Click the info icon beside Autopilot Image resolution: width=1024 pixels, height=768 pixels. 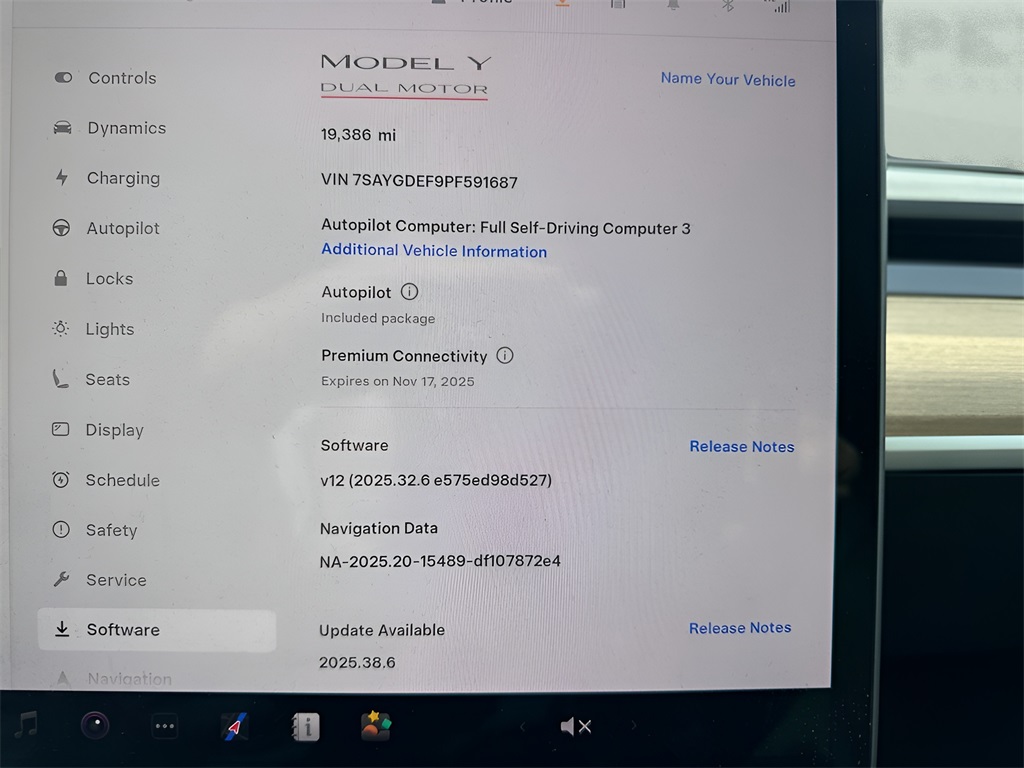[409, 292]
